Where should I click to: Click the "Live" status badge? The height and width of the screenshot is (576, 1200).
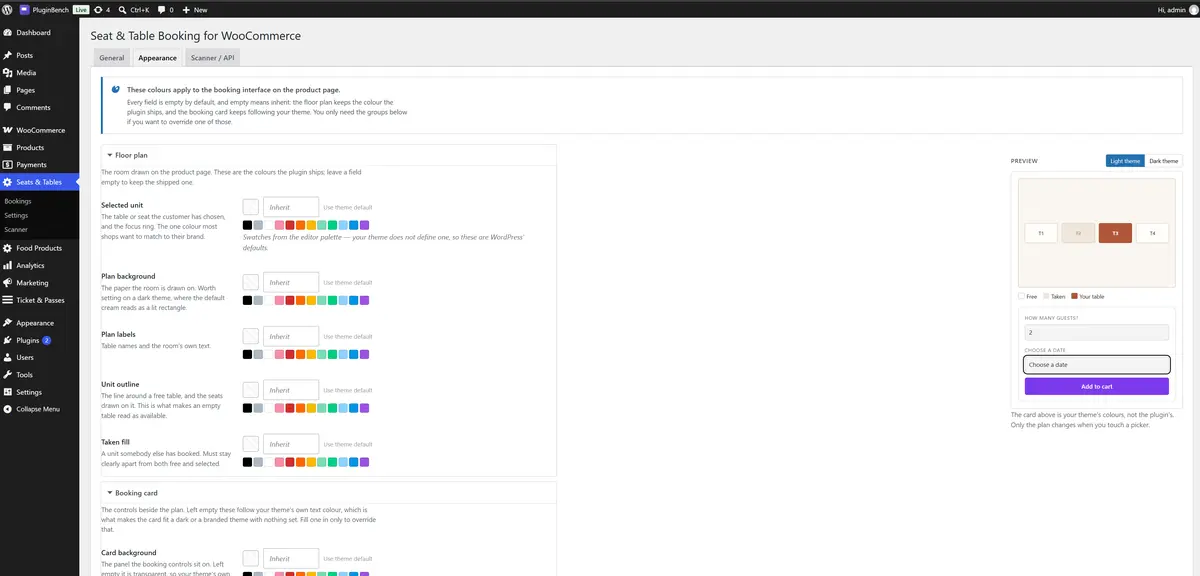click(x=81, y=9)
